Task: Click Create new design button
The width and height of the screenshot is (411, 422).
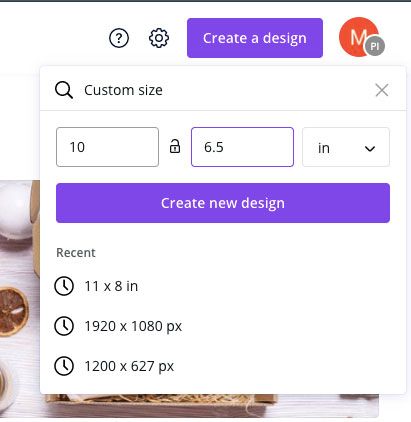Action: 223,203
